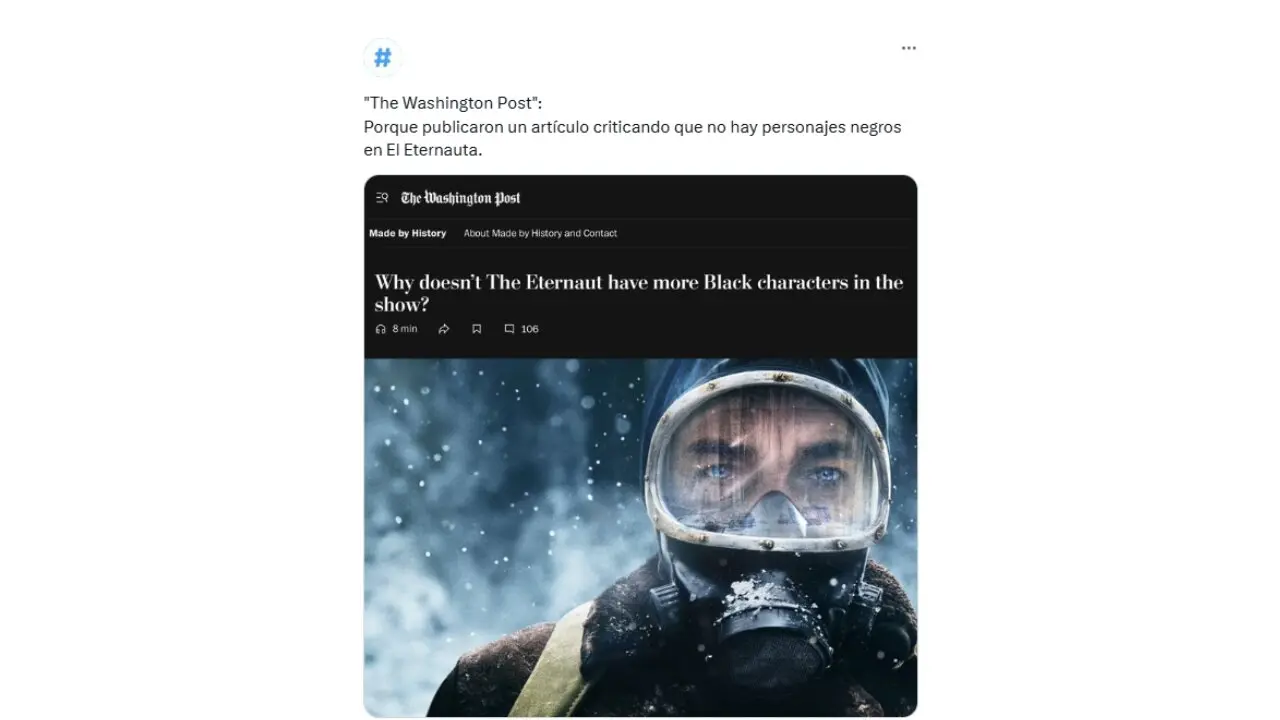Open the Washington Post menu and search icon

tap(382, 198)
